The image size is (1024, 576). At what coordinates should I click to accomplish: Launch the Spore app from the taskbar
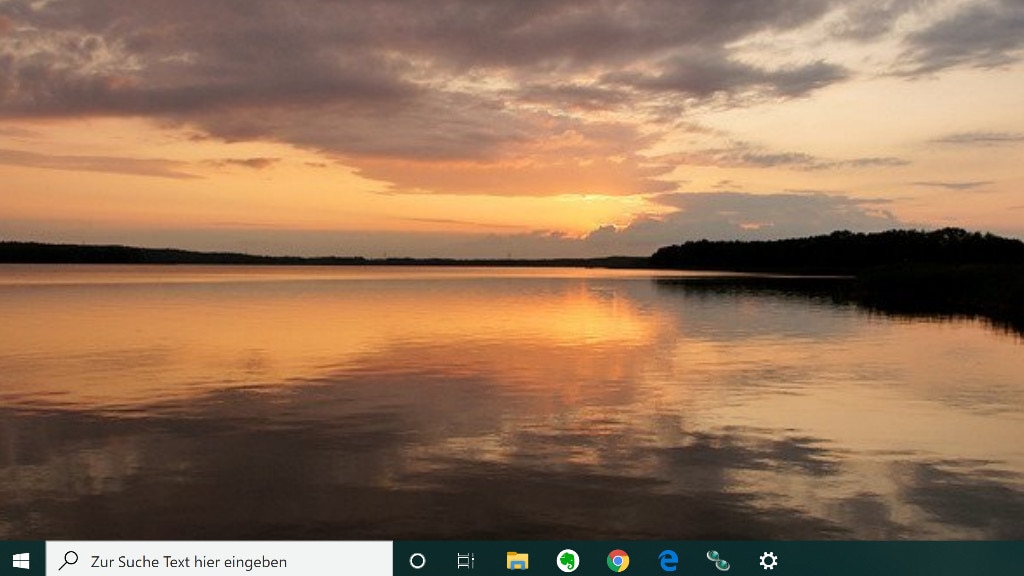[717, 561]
